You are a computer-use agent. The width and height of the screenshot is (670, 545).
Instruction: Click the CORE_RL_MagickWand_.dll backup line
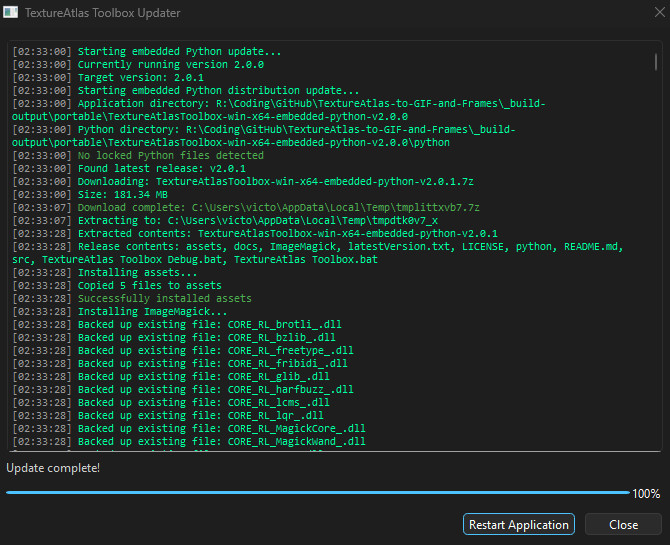(x=189, y=441)
